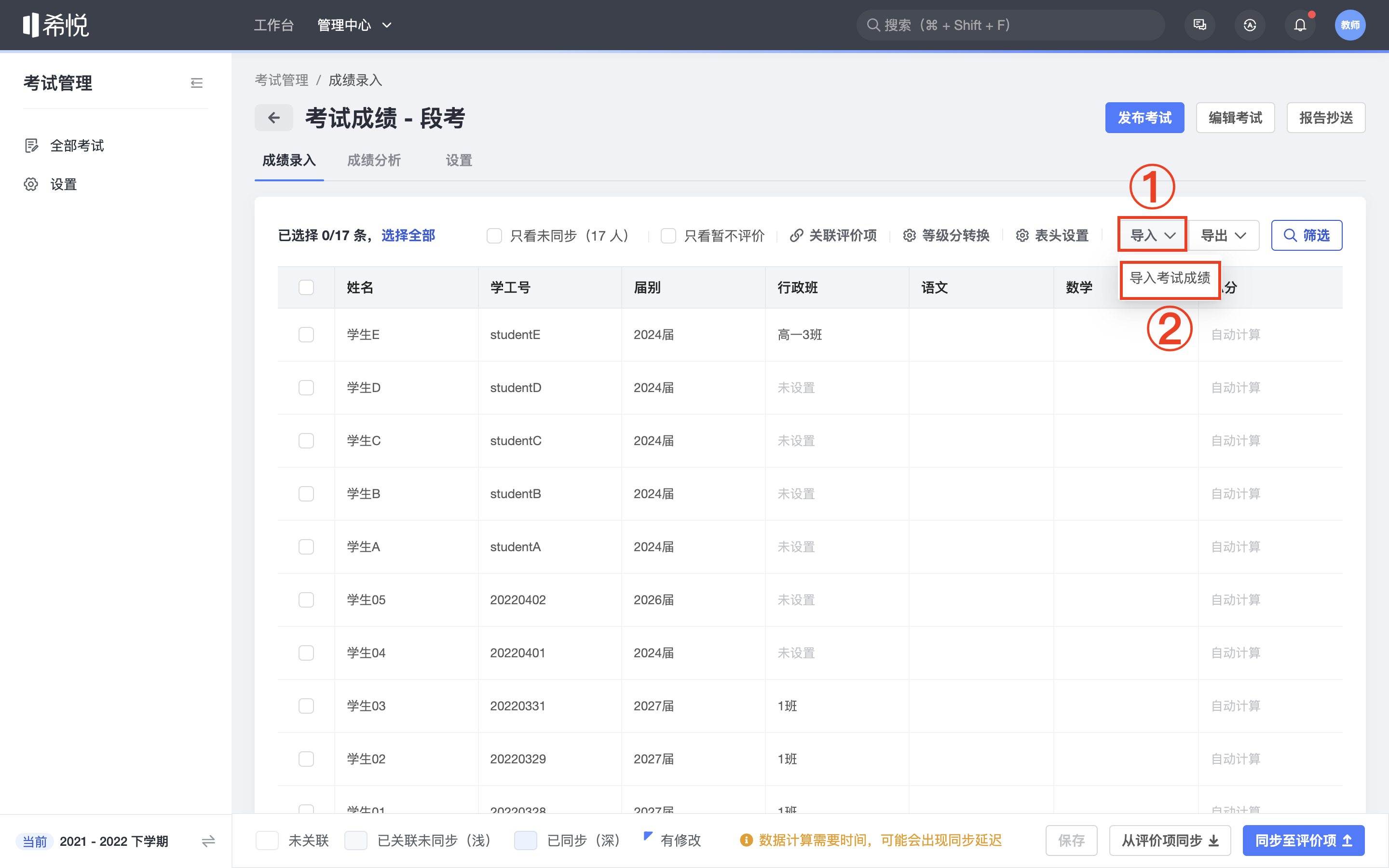1389x868 pixels.
Task: Open the 导出 dropdown
Action: click(x=1223, y=235)
